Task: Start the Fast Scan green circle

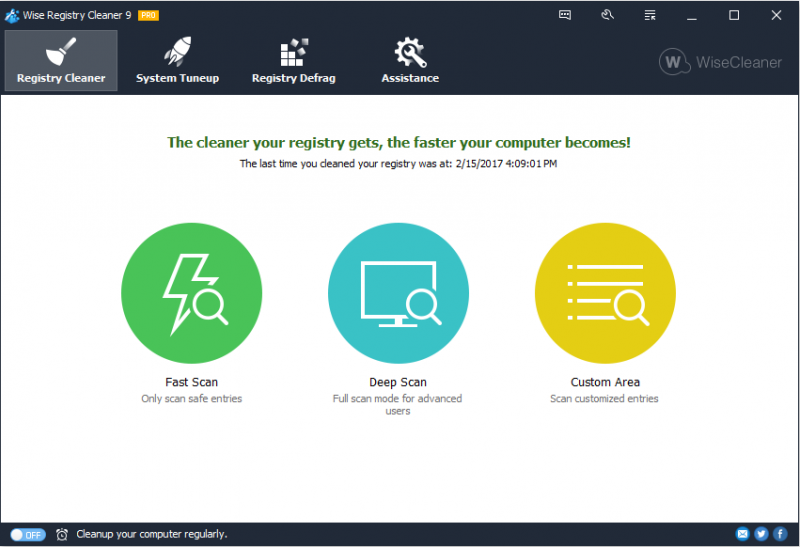Action: pos(191,293)
